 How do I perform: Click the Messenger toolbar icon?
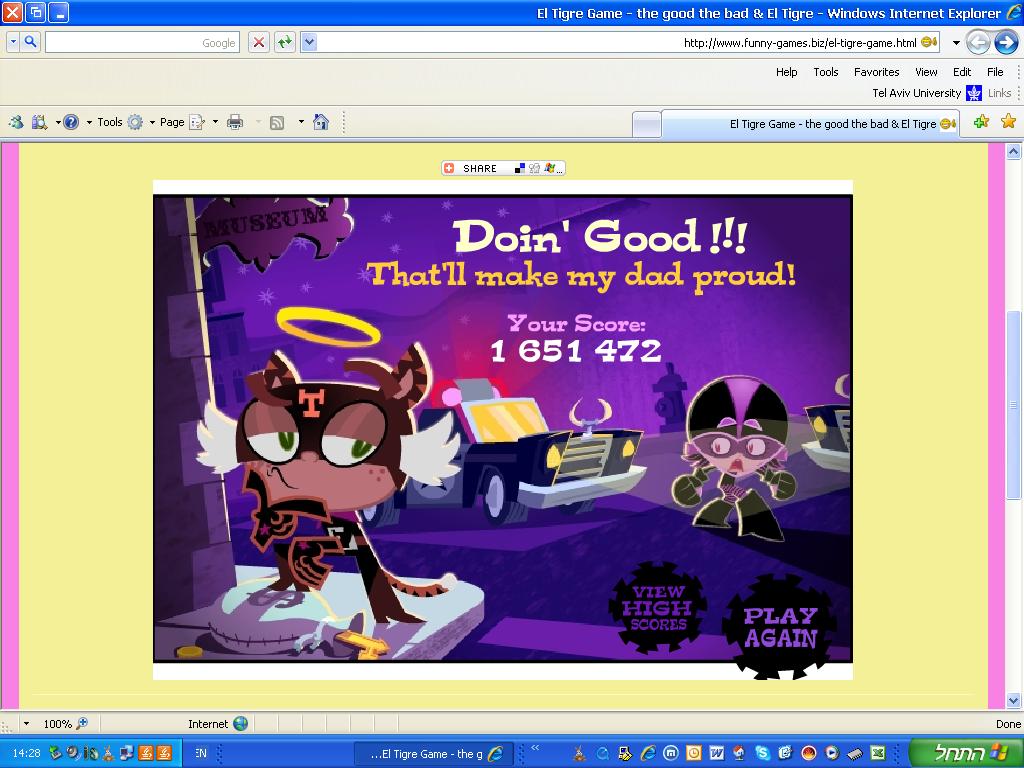pos(16,122)
